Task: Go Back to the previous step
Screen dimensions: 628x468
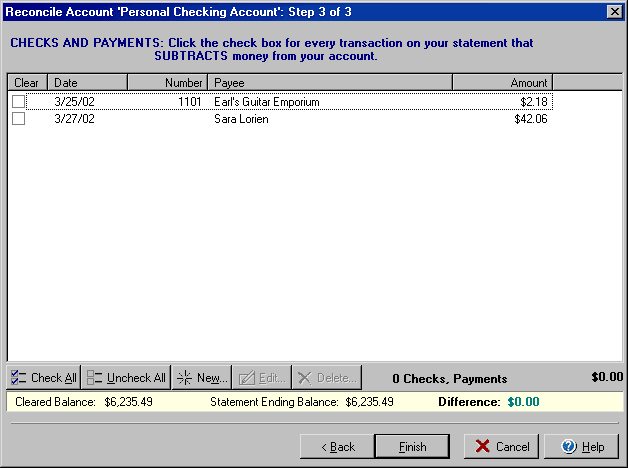Action: pyautogui.click(x=335, y=447)
